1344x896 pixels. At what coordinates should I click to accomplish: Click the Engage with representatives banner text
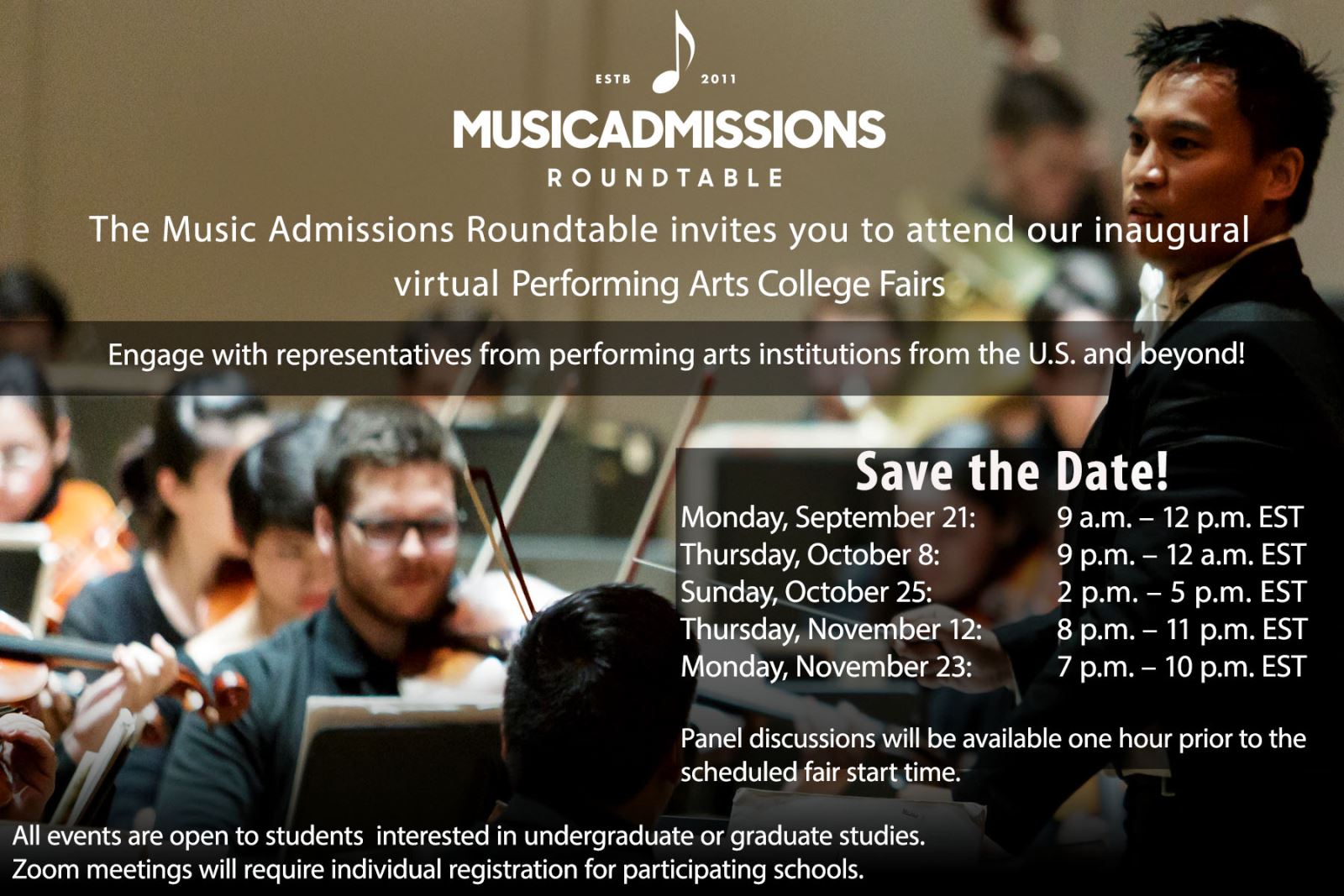[676, 354]
